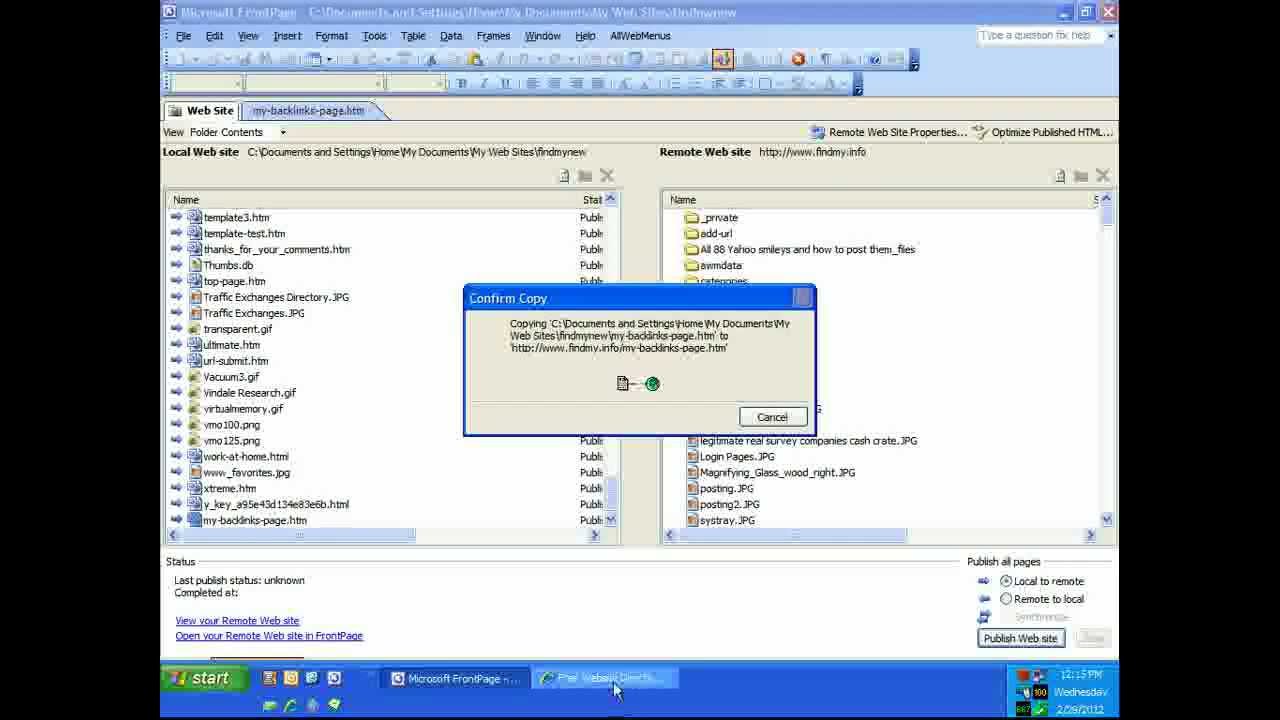Image resolution: width=1280 pixels, height=720 pixels.
Task: Click the red Stop icon in toolbar
Action: tap(798, 59)
